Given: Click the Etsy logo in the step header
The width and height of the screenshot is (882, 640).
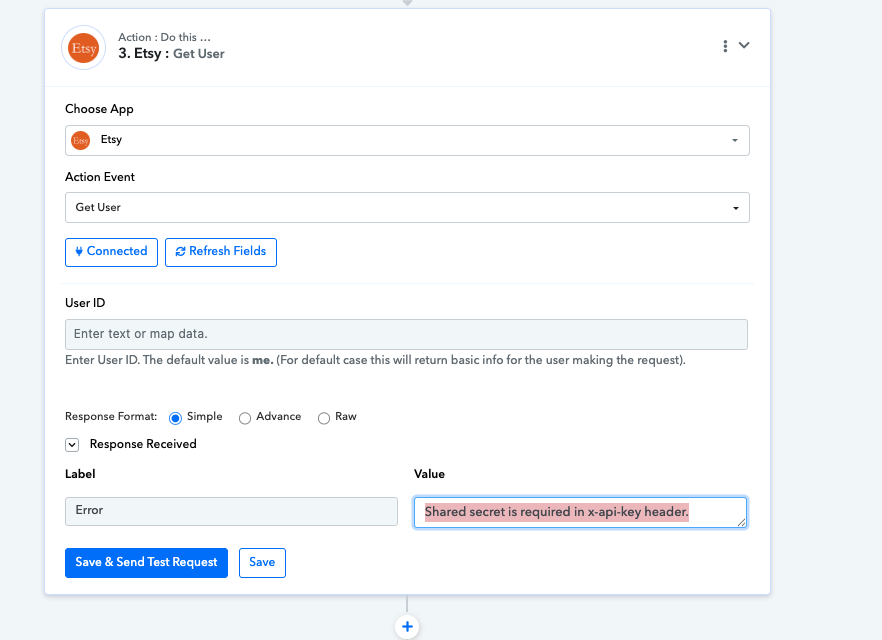Looking at the screenshot, I should tap(83, 47).
